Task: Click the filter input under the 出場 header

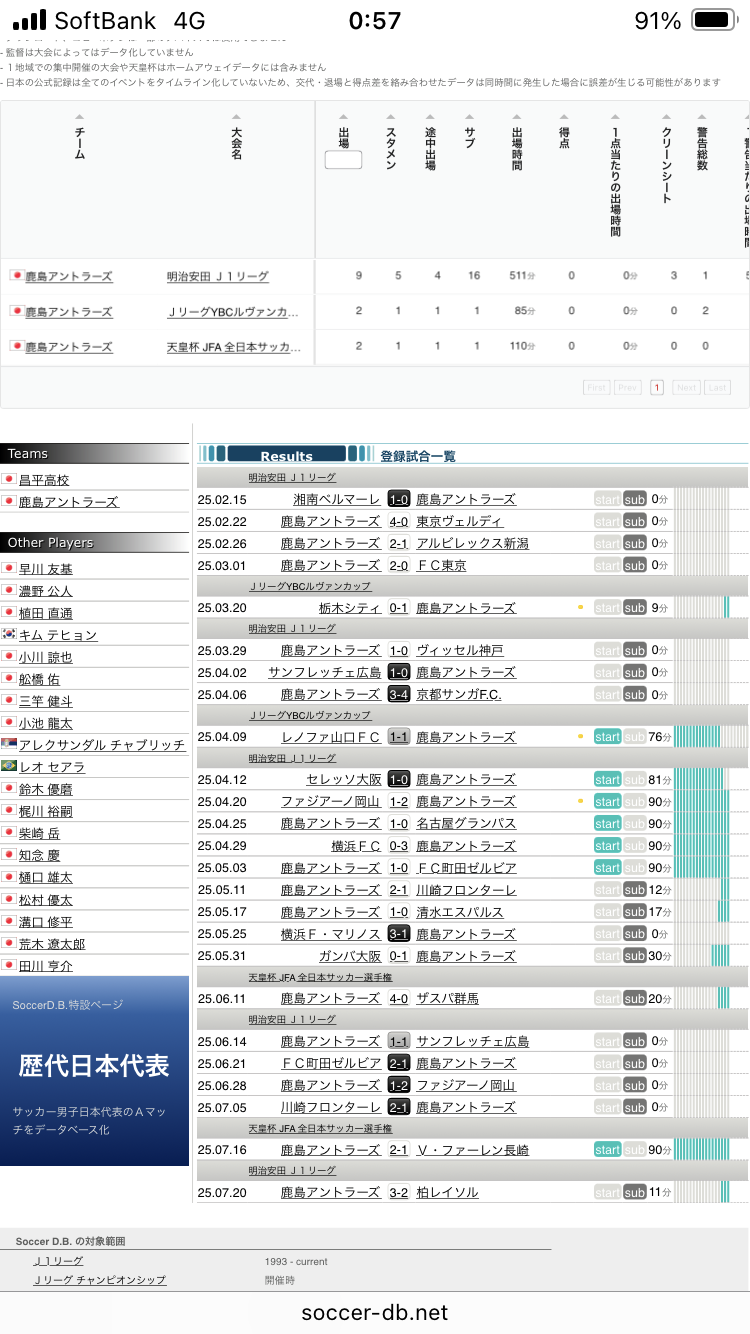Action: 343,159
